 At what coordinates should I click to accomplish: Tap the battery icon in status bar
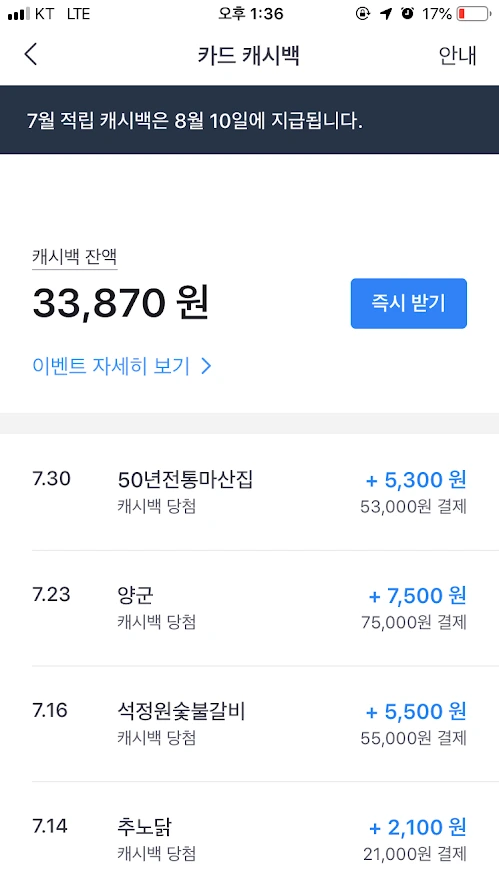pyautogui.click(x=474, y=14)
